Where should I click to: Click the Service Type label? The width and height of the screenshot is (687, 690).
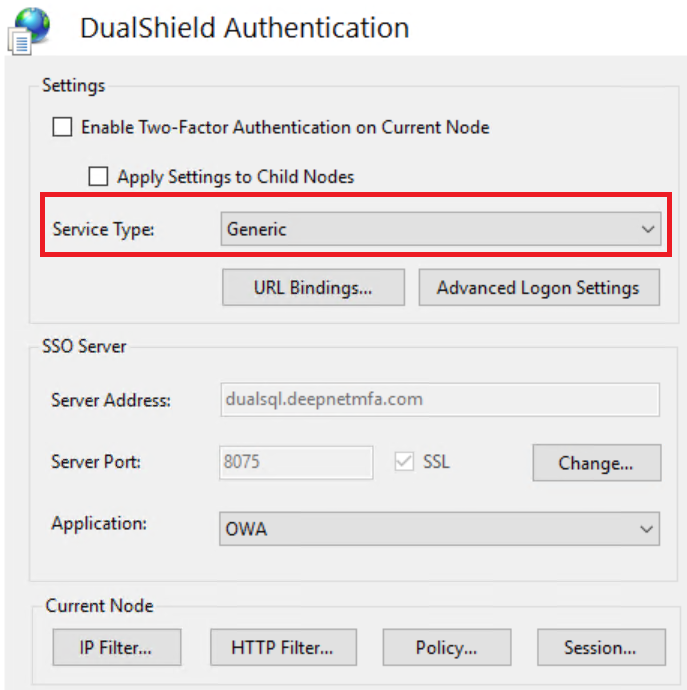104,230
